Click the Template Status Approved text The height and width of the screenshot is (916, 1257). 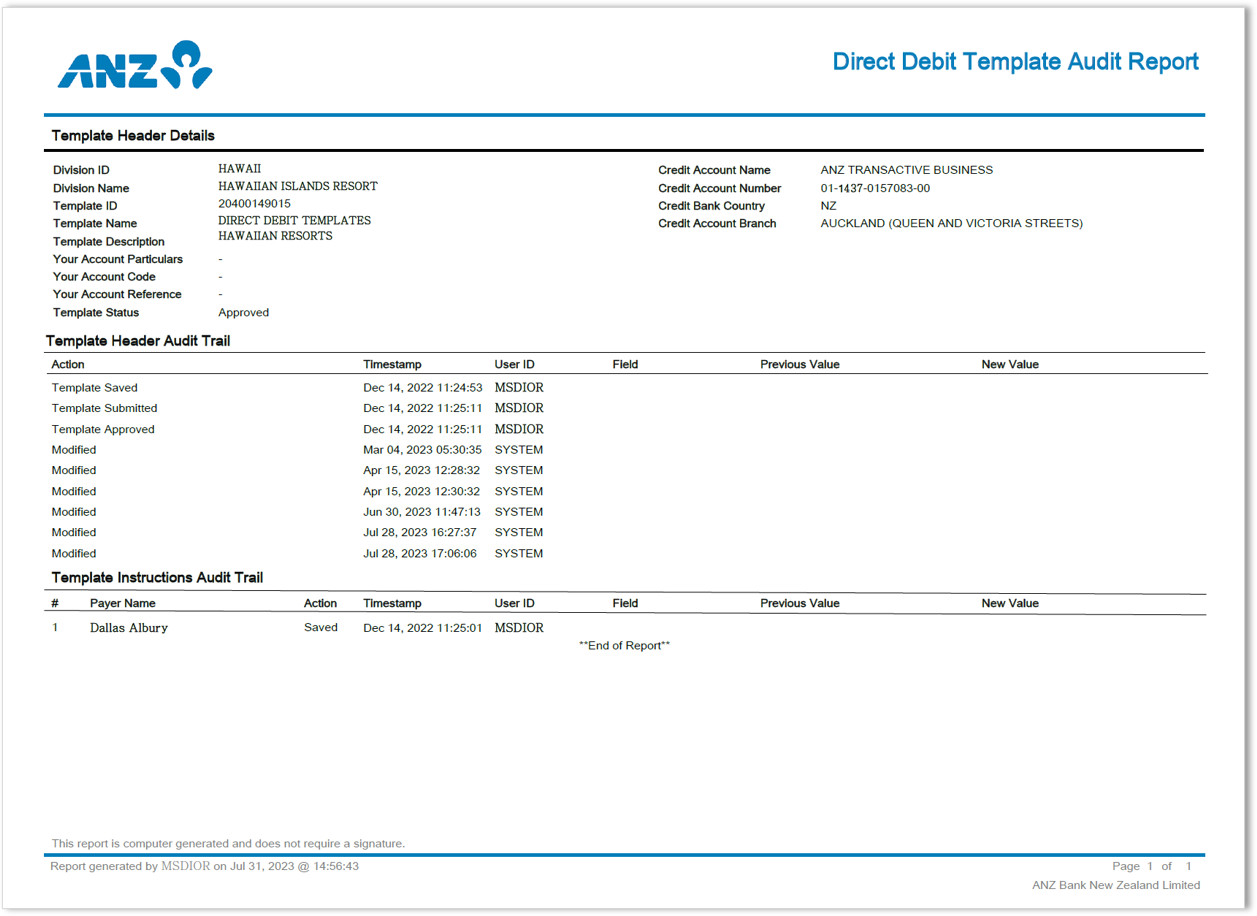[243, 312]
